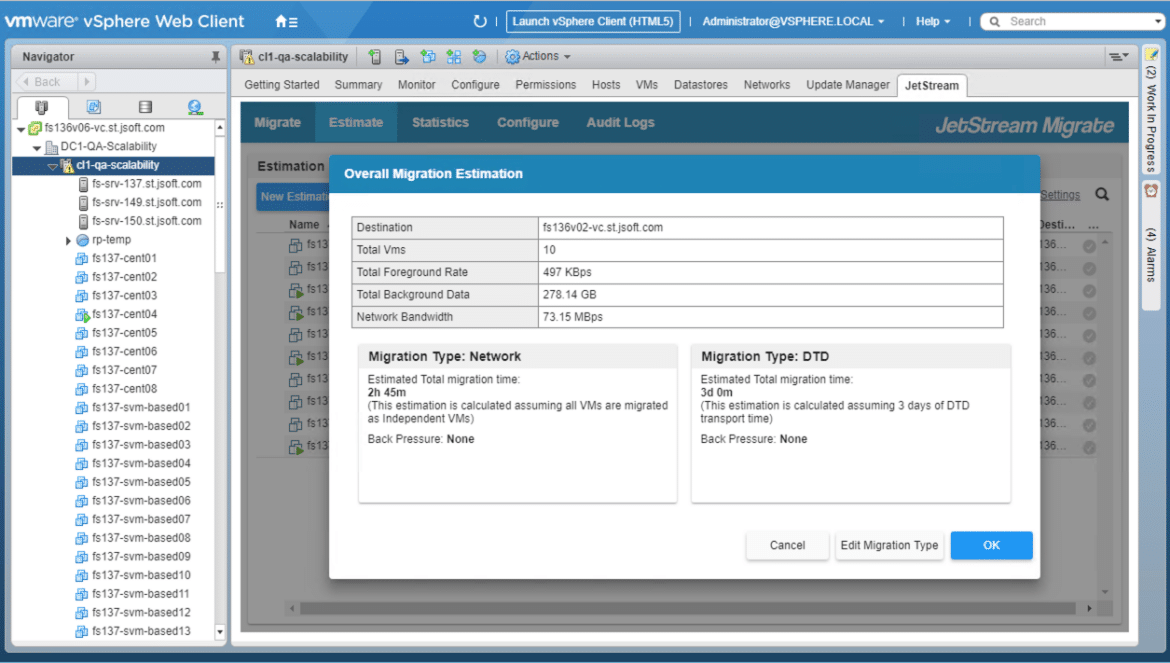Switch to the Getting Started tab
This screenshot has width=1170, height=663.
click(282, 85)
